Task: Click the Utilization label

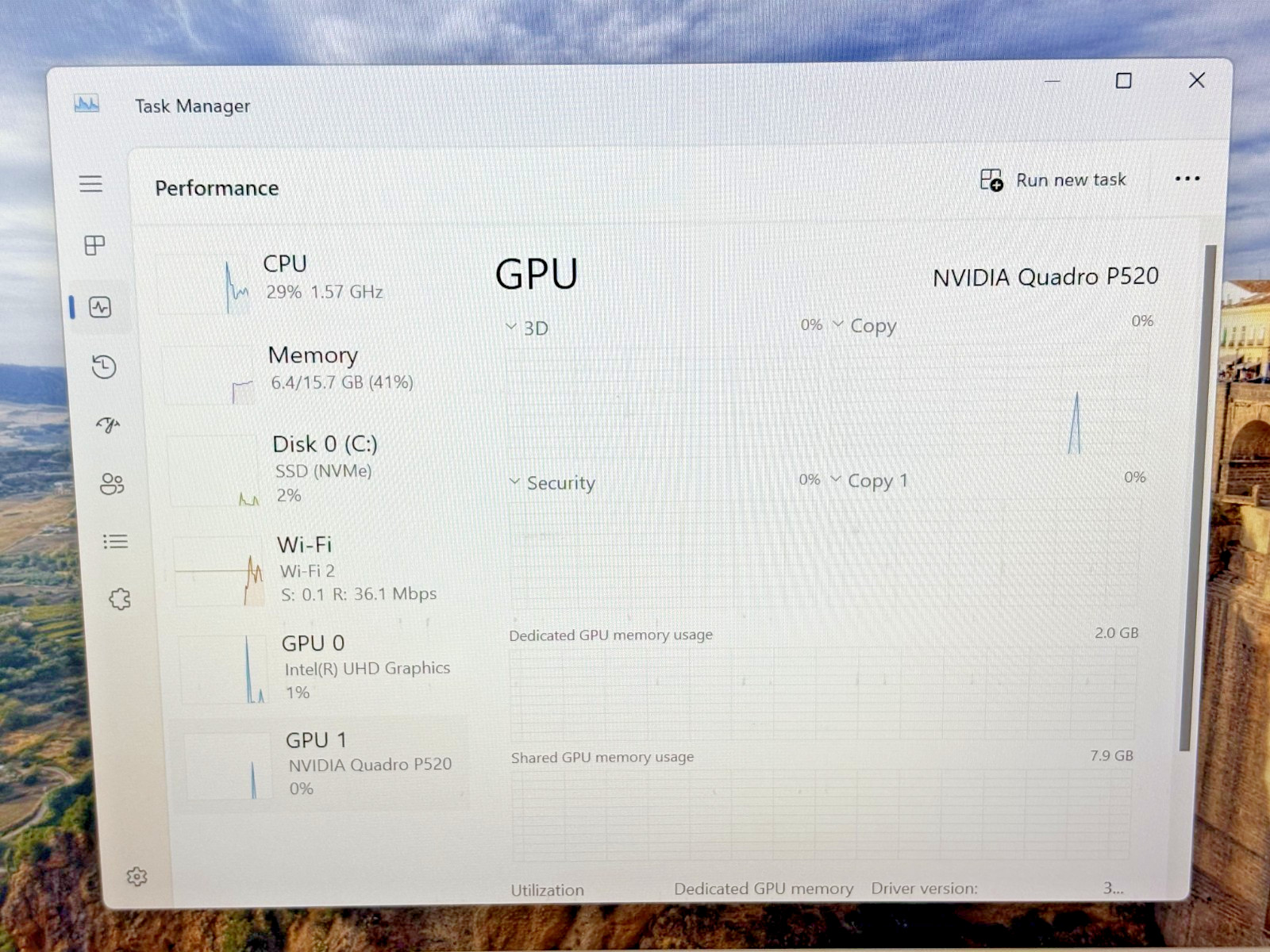Action: point(547,890)
